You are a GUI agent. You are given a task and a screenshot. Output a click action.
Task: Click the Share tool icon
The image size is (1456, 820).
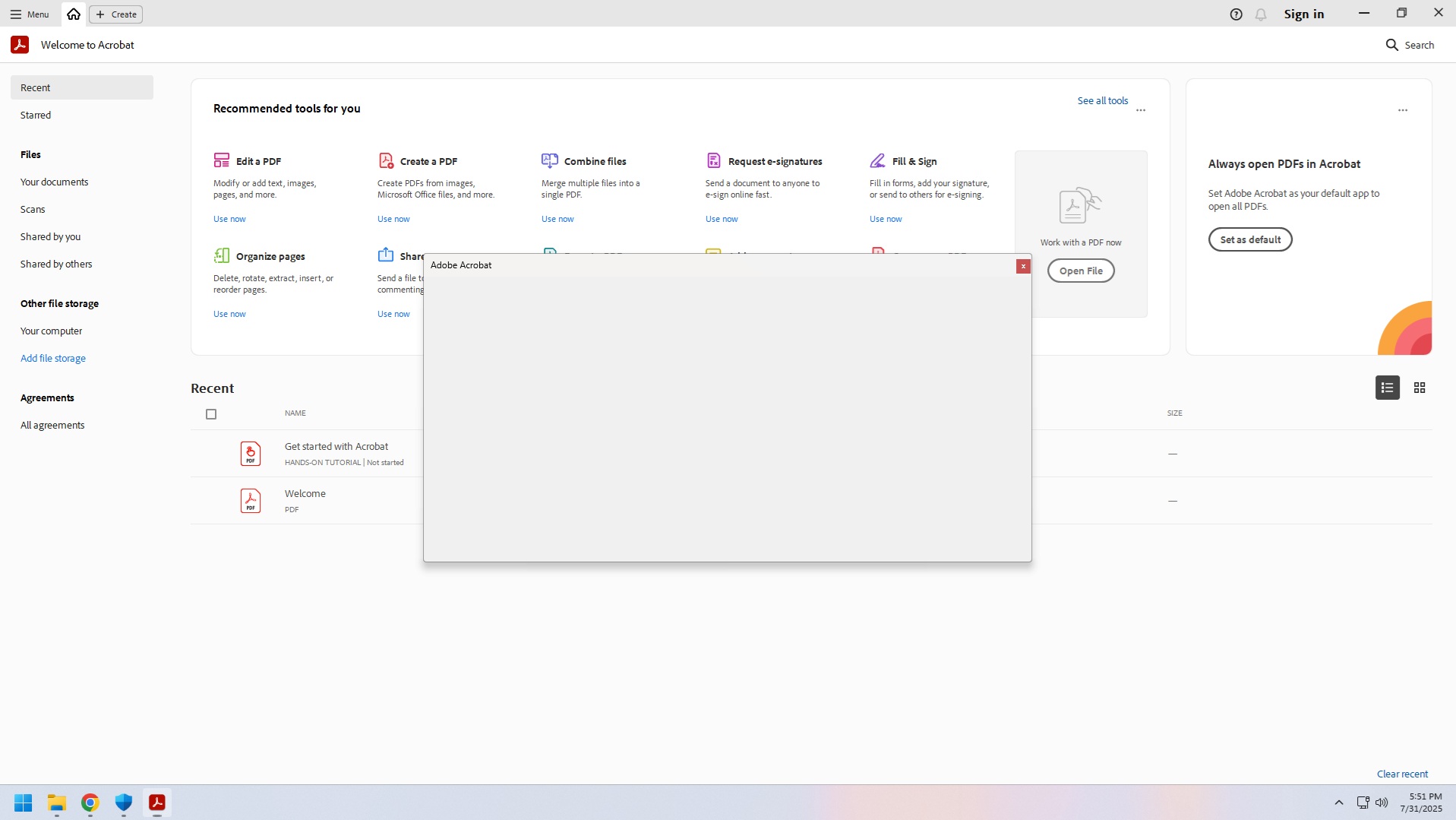[386, 255]
